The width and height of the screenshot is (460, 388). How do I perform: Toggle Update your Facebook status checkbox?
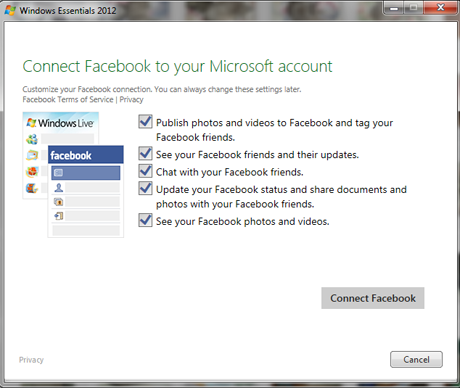(145, 189)
